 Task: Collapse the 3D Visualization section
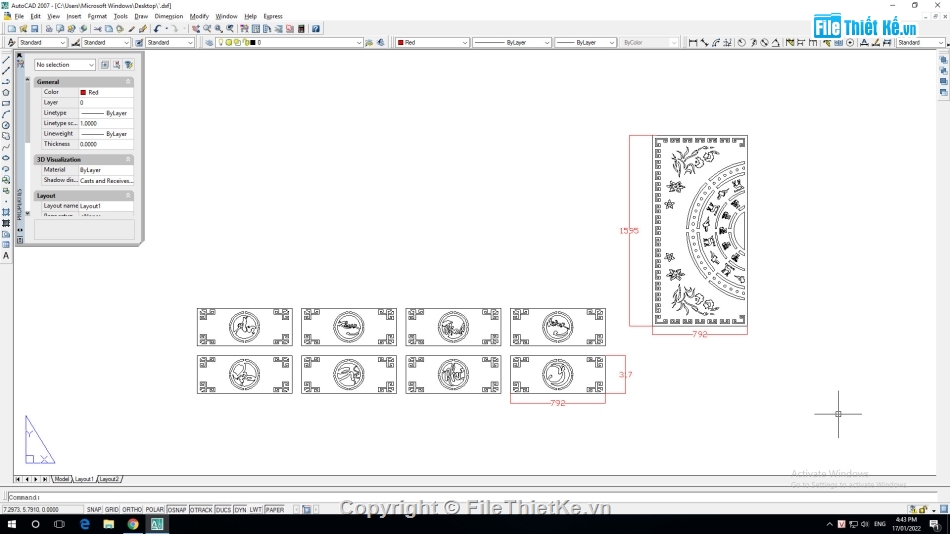pos(128,159)
